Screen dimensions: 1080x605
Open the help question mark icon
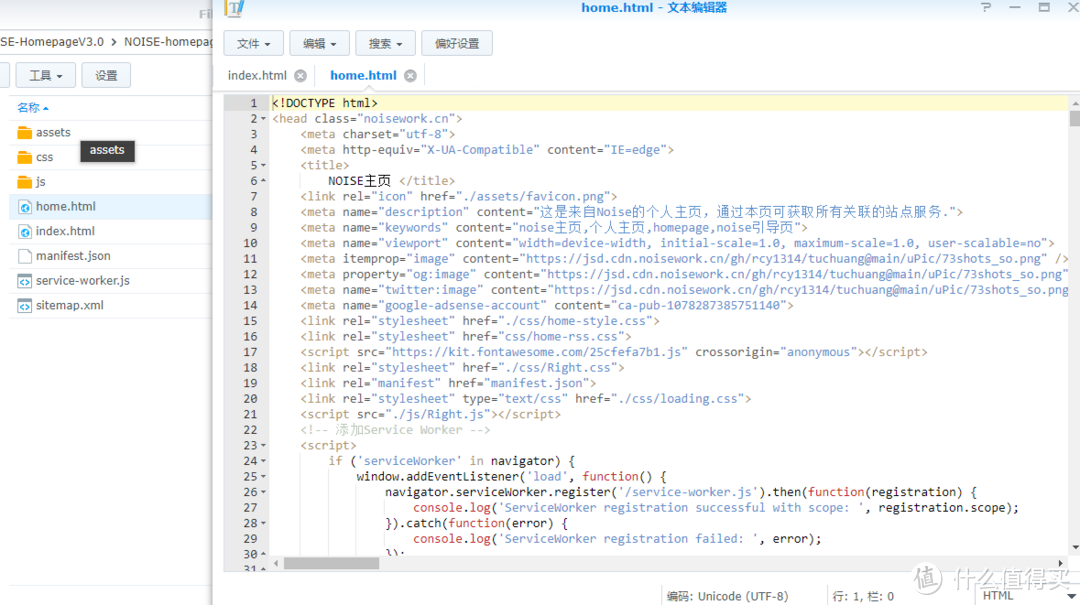986,8
